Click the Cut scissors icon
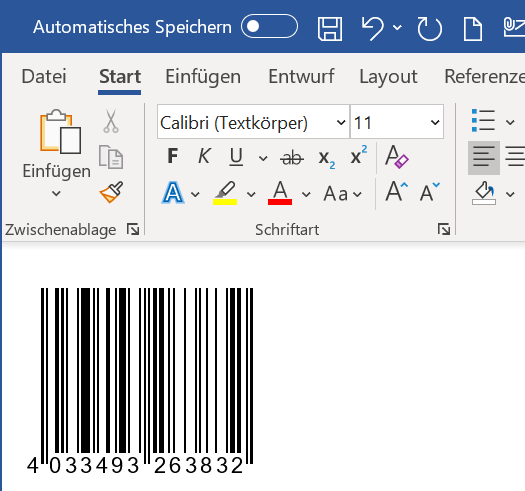The image size is (525, 491). point(111,121)
